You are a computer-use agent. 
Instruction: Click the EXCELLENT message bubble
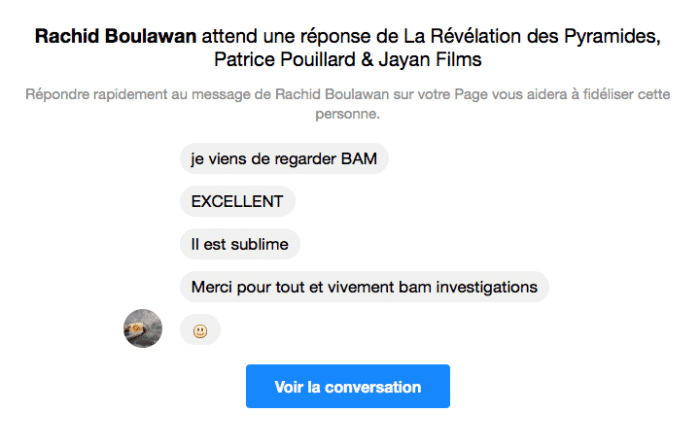237,201
